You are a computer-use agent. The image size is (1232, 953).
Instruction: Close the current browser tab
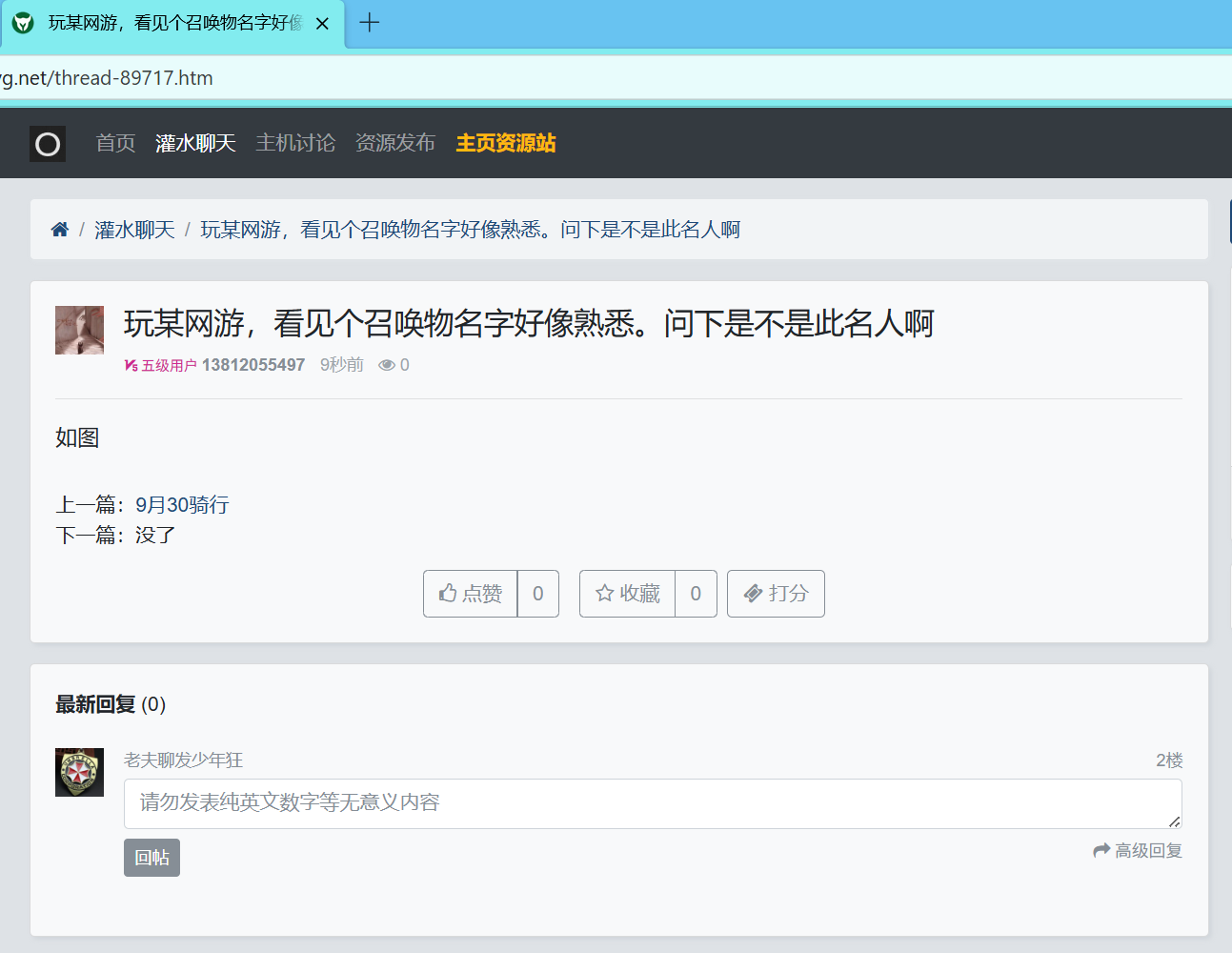(322, 24)
